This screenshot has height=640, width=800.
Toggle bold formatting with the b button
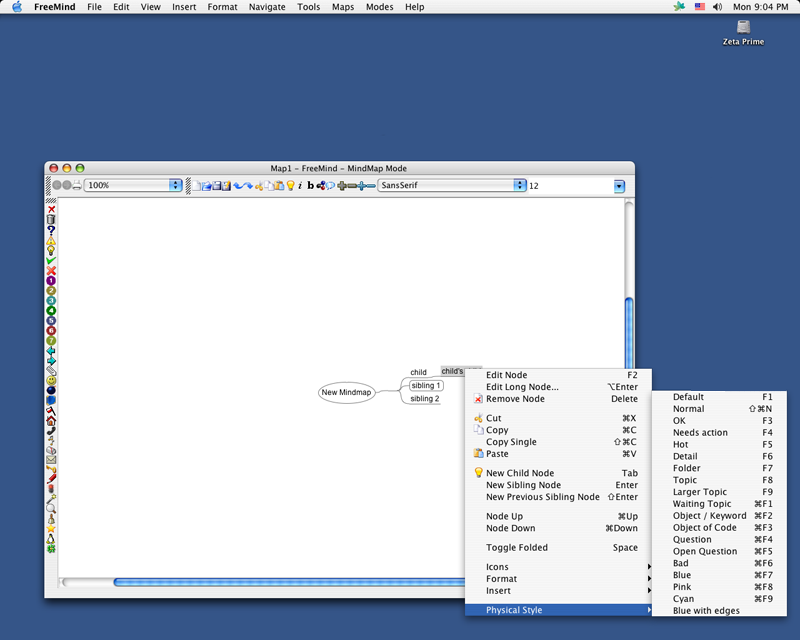(310, 185)
